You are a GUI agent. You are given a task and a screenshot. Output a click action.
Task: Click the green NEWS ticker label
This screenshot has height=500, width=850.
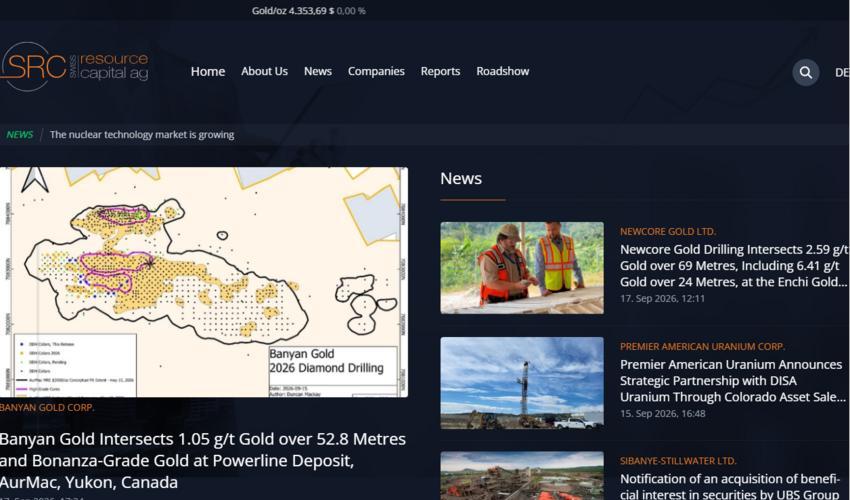(x=20, y=134)
